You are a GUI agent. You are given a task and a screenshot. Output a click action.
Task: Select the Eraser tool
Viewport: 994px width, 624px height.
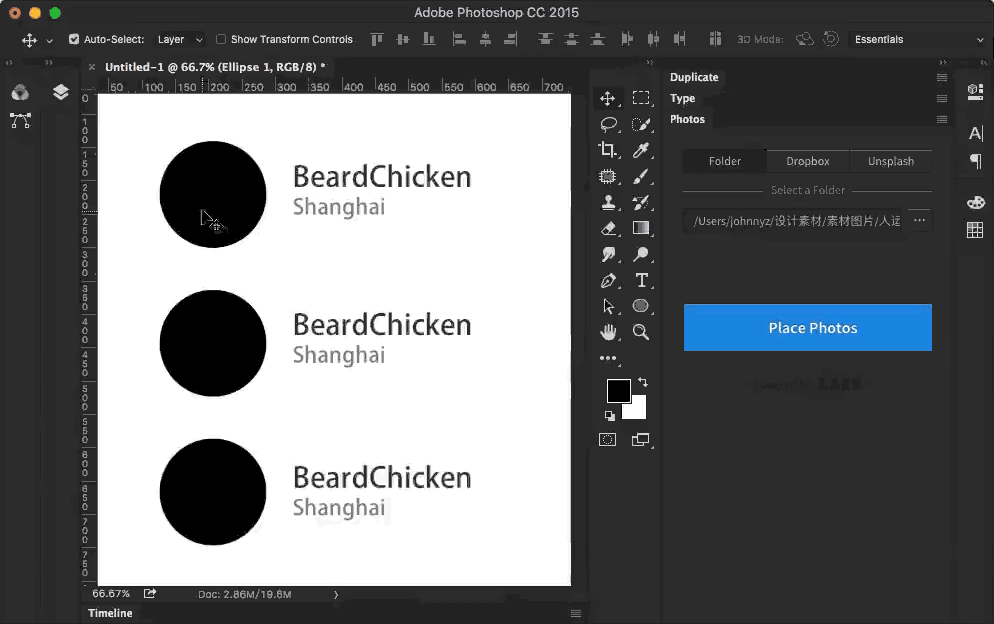pos(607,228)
